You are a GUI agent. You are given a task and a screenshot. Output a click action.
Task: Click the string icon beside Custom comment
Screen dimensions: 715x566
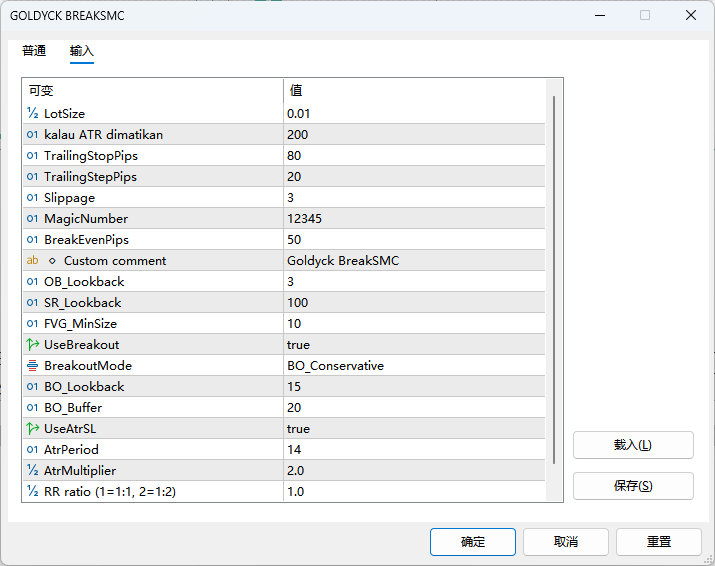pyautogui.click(x=33, y=261)
